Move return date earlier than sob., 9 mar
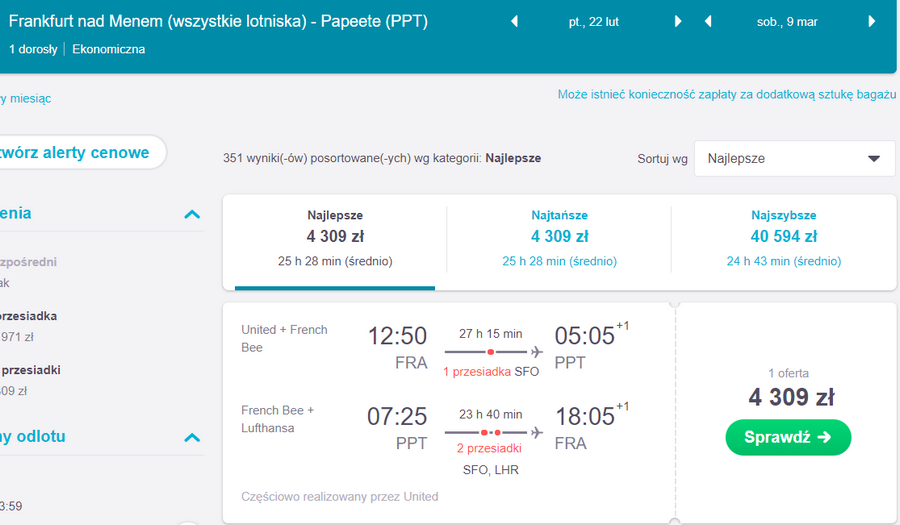Screen dimensions: 900x525 708,22
